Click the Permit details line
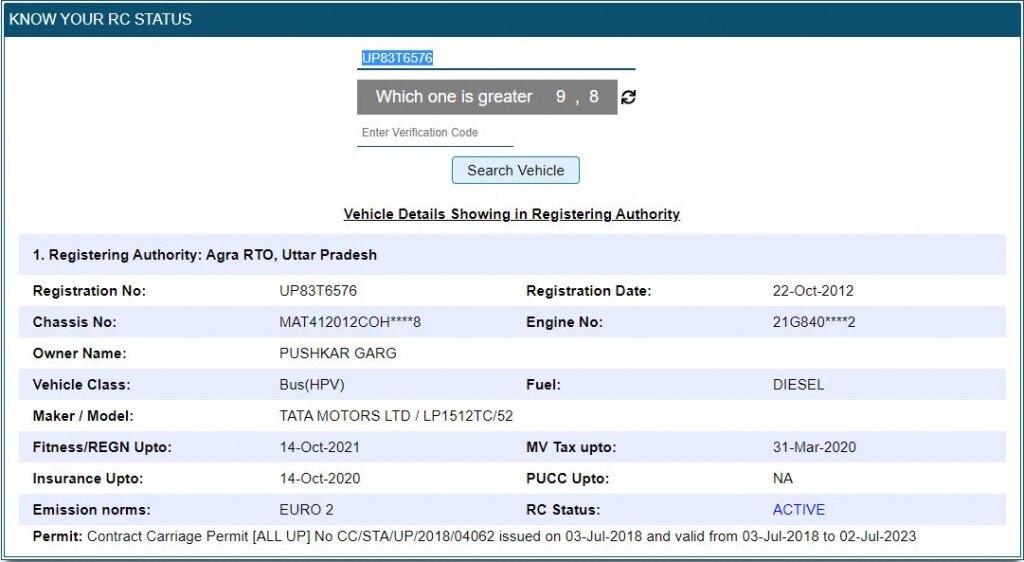 pyautogui.click(x=474, y=537)
